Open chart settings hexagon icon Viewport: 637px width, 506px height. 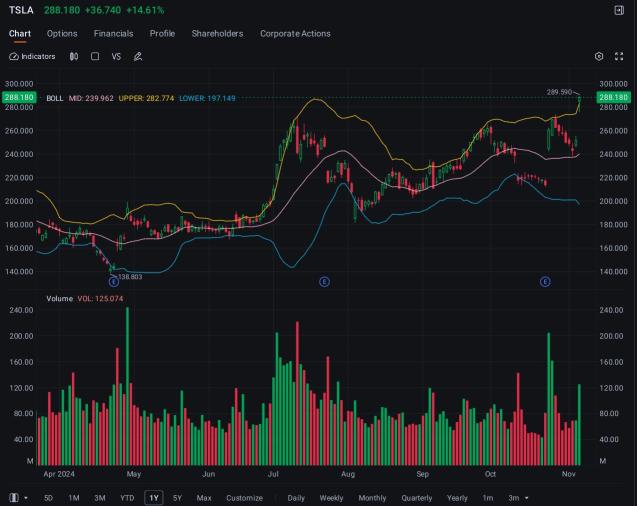[x=599, y=56]
